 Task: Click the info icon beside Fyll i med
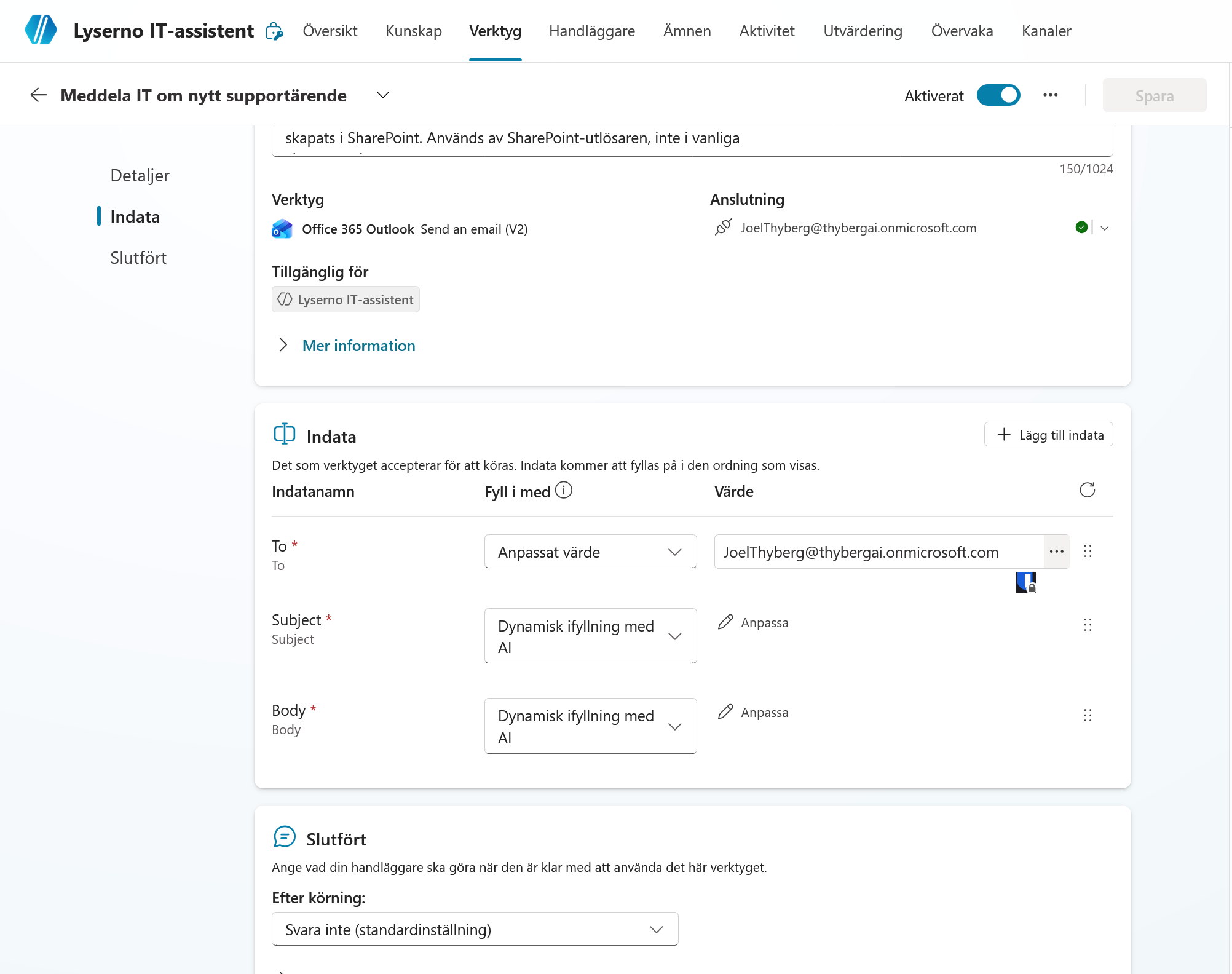[x=563, y=490]
